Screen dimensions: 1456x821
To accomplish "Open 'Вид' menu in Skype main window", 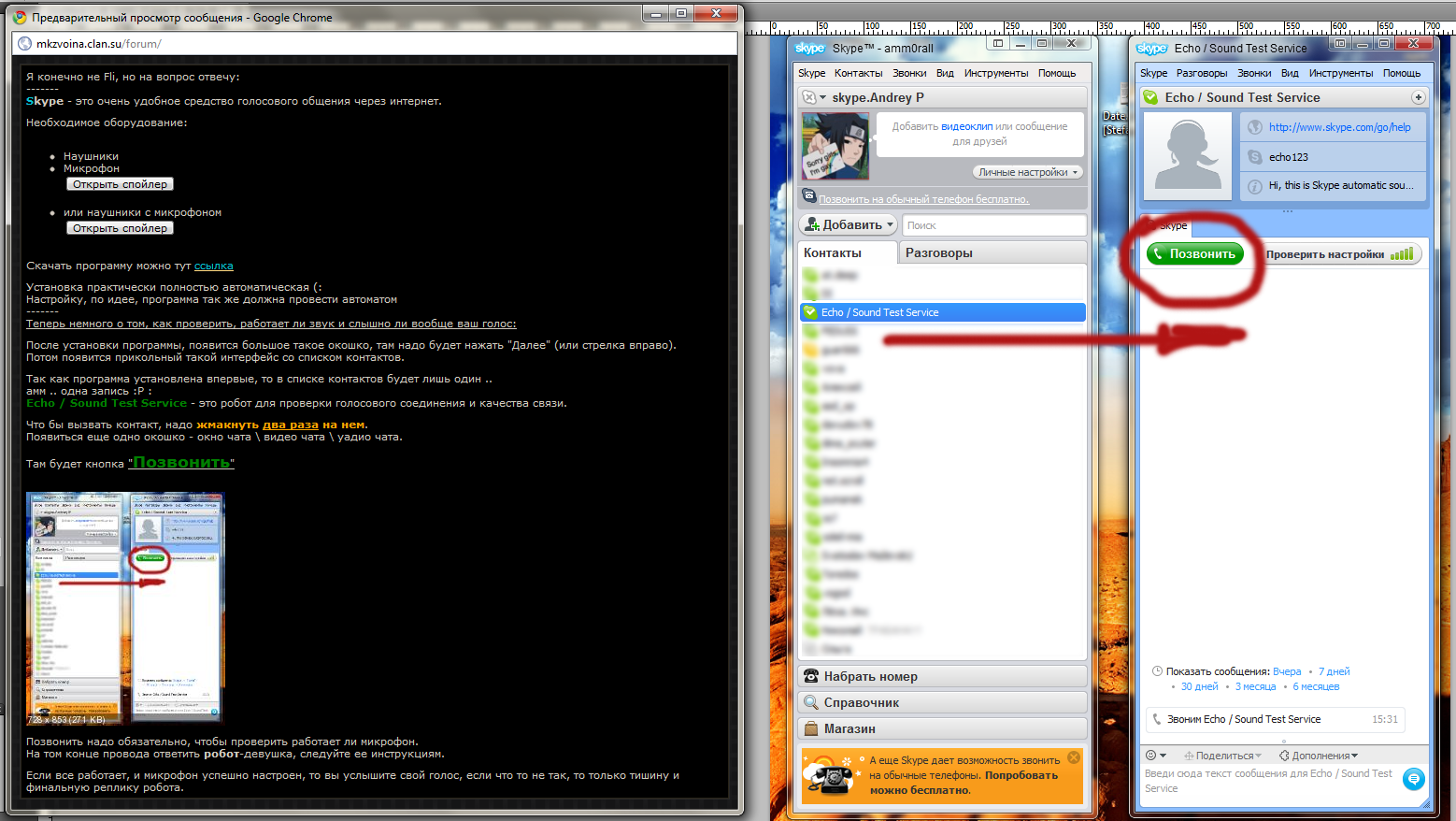I will pyautogui.click(x=945, y=73).
